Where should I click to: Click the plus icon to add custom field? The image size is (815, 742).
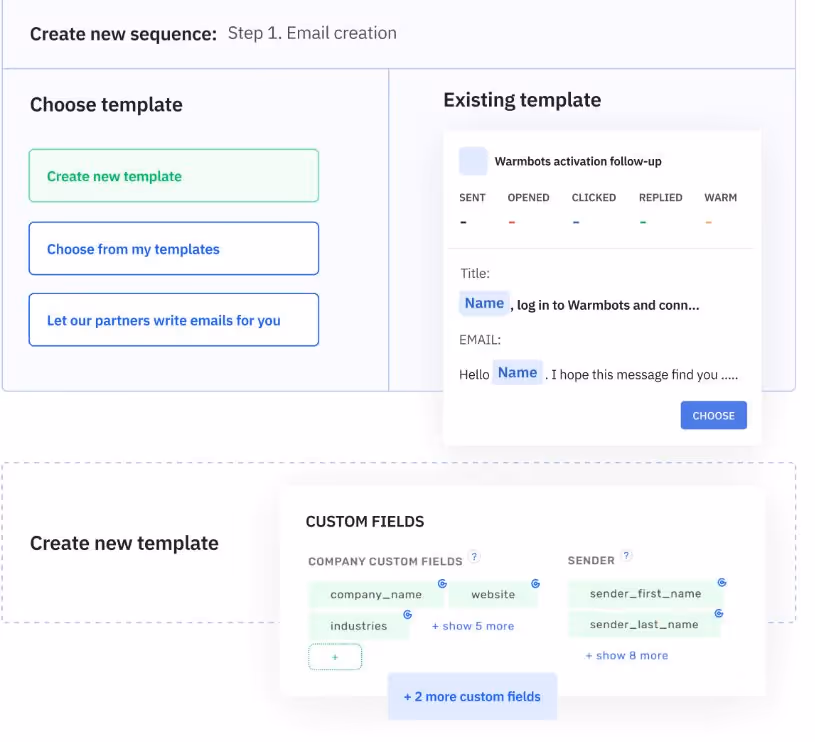(x=334, y=656)
